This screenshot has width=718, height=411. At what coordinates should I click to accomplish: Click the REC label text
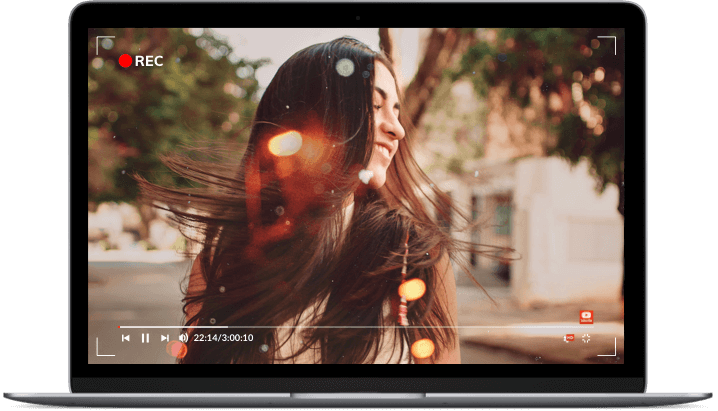(148, 60)
